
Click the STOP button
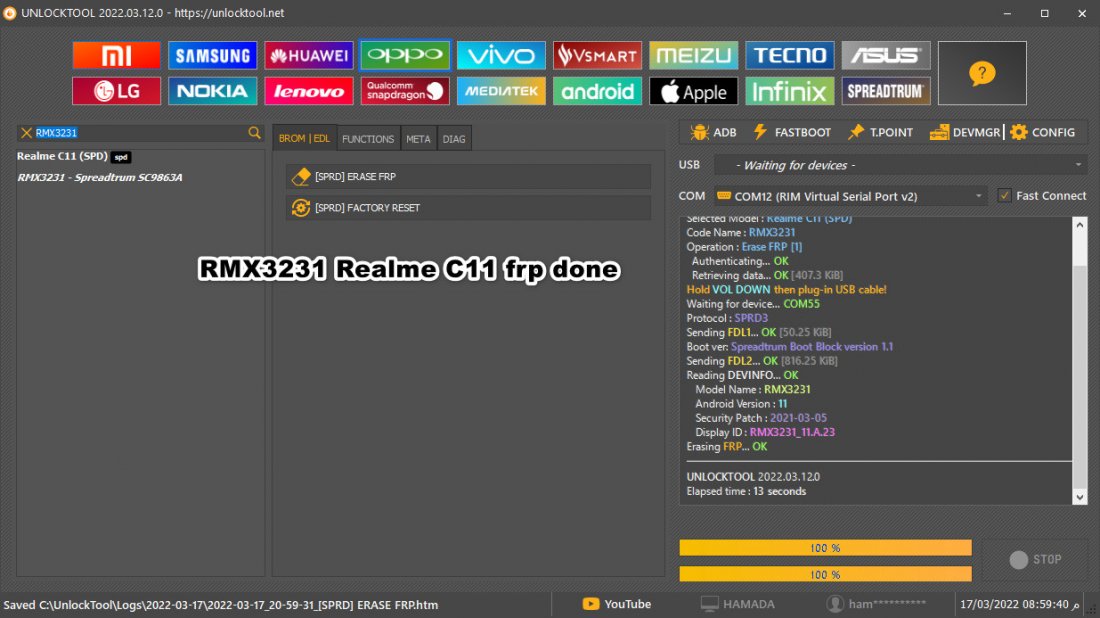tap(1035, 559)
